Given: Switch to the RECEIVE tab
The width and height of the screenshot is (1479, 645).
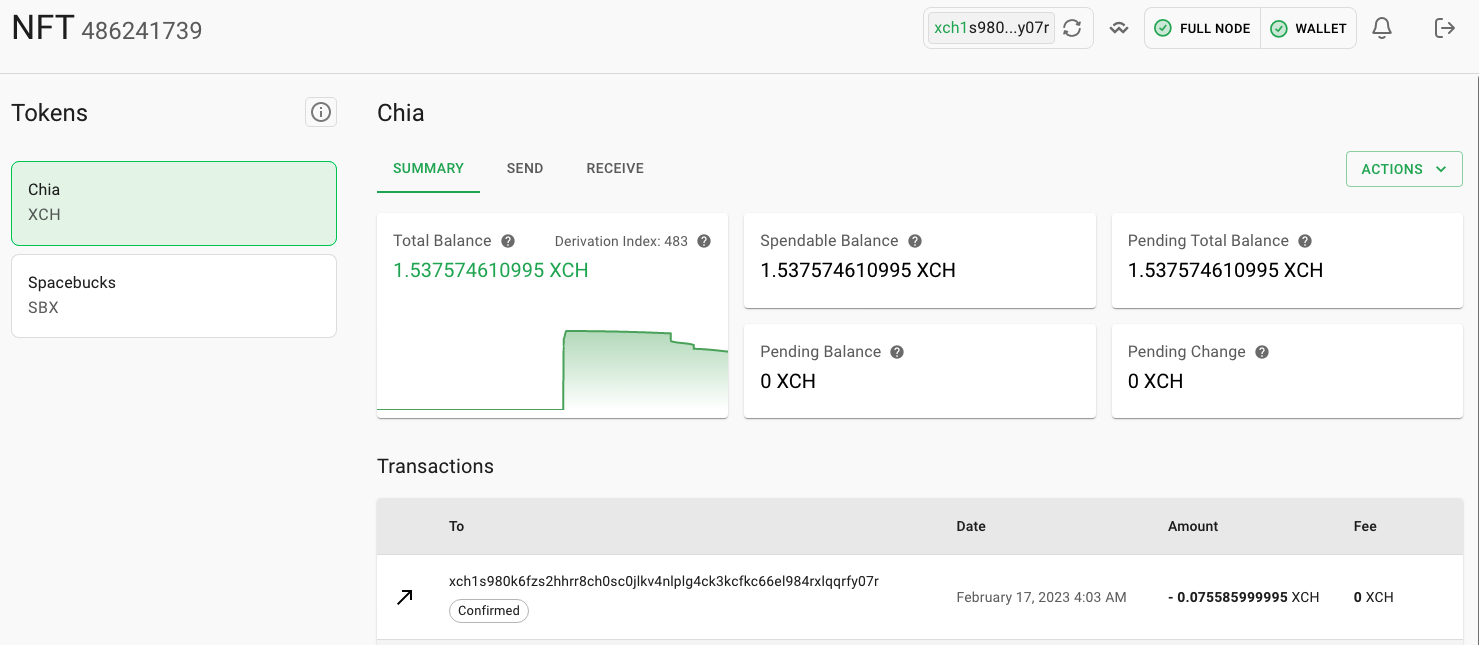Looking at the screenshot, I should 614,168.
